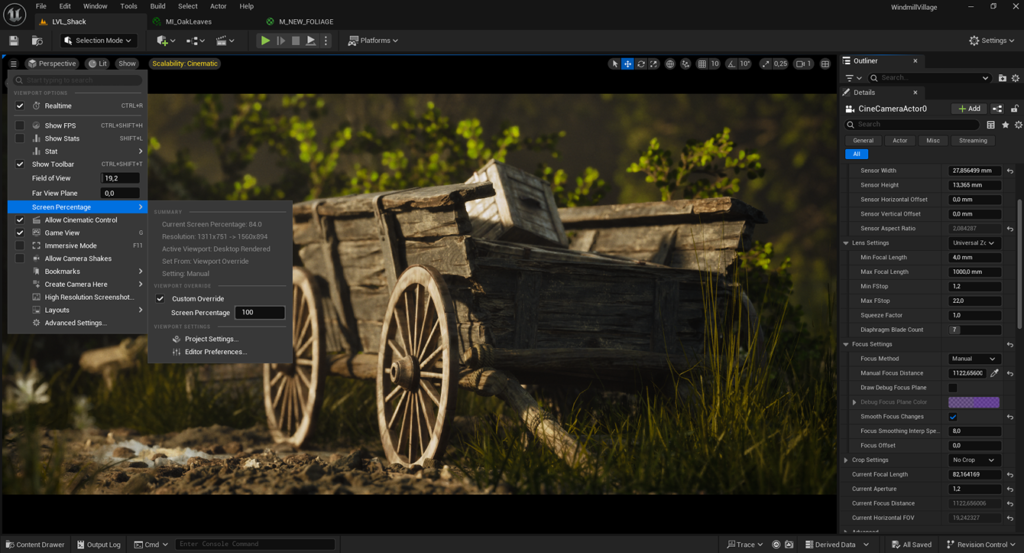Open the play options three-dot menu
The width and height of the screenshot is (1024, 553).
tap(326, 40)
